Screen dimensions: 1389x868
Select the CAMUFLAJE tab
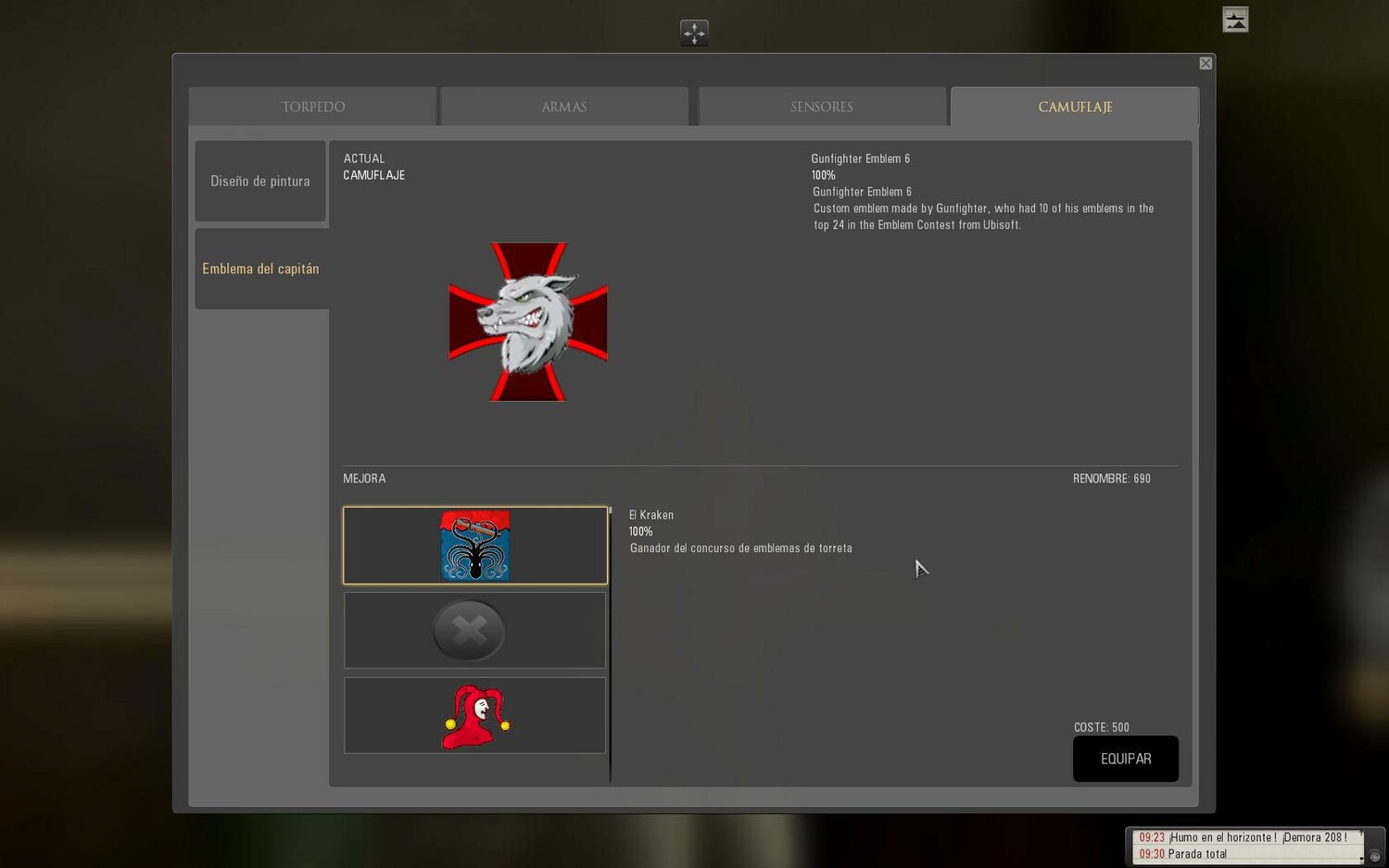pyautogui.click(x=1075, y=107)
